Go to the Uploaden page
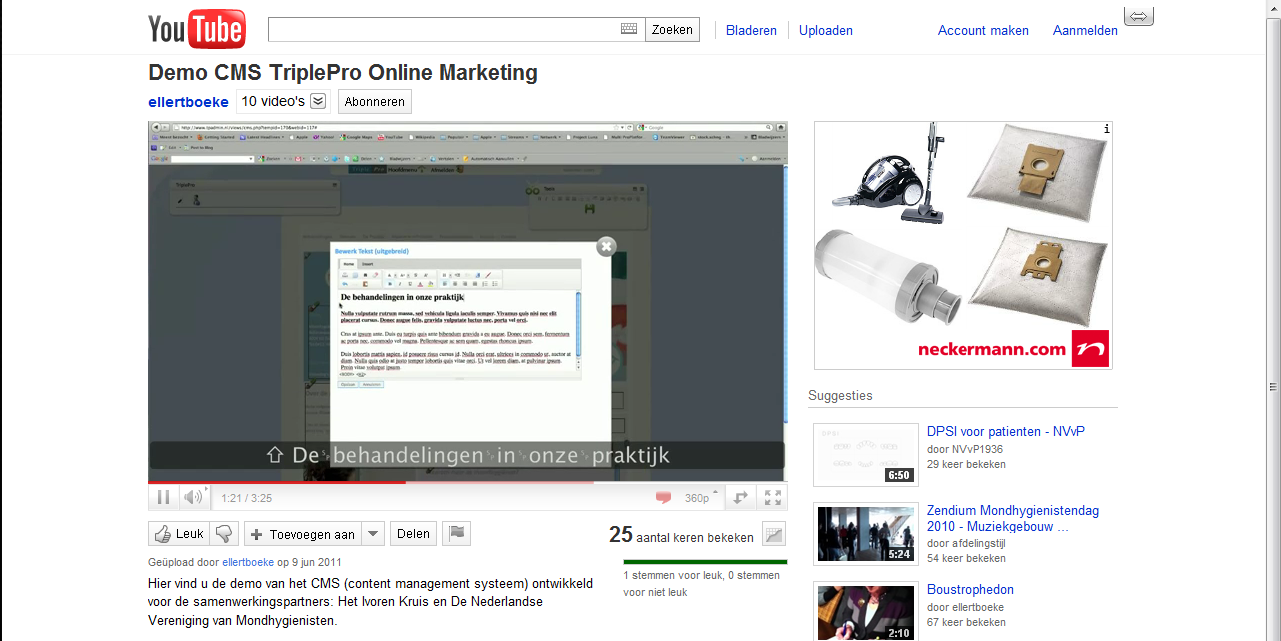The height and width of the screenshot is (641, 1281). [x=825, y=30]
